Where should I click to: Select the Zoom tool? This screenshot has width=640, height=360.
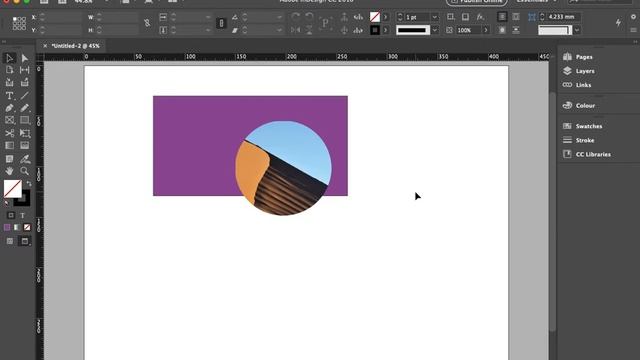(x=24, y=171)
